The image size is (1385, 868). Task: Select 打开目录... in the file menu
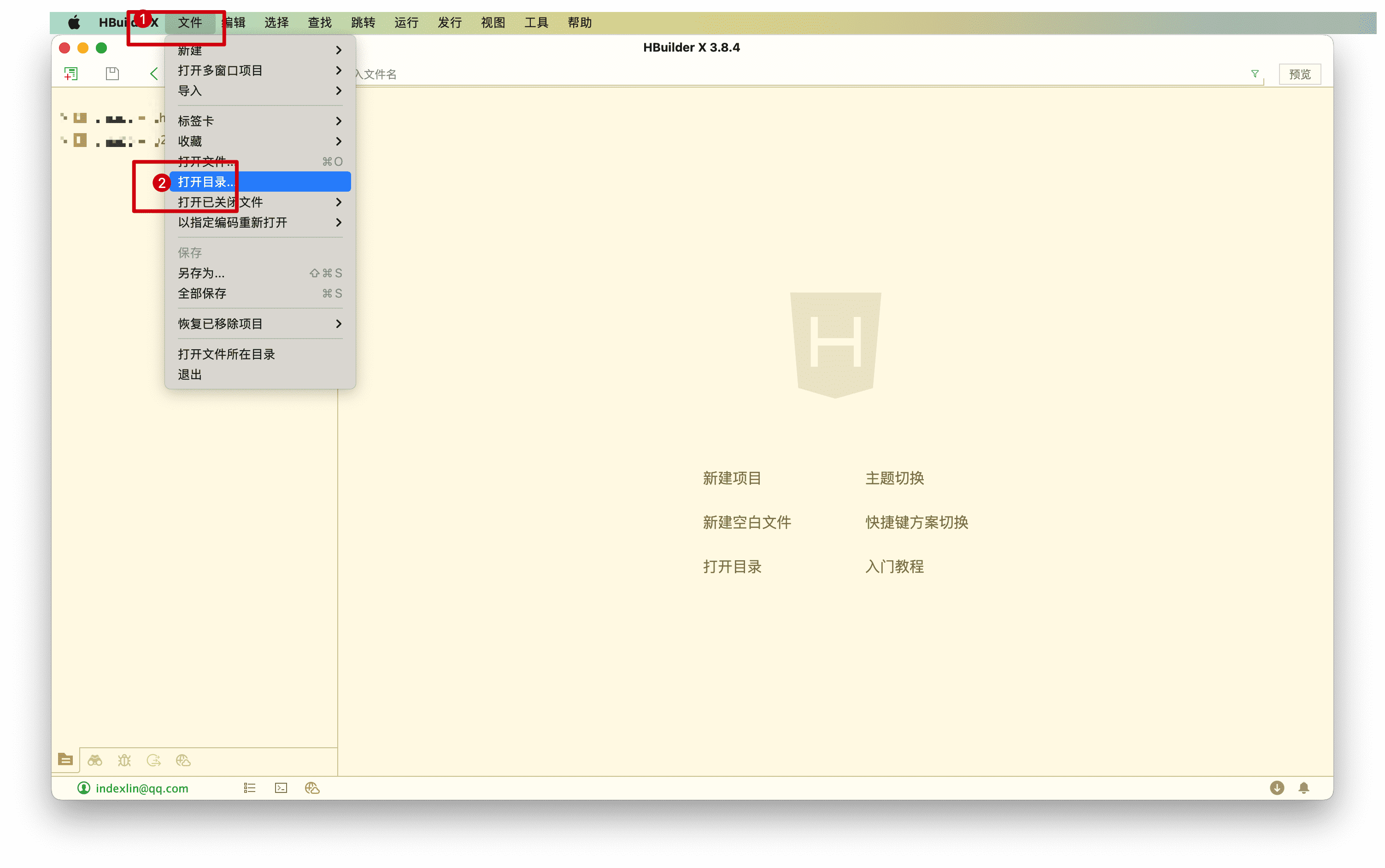260,182
